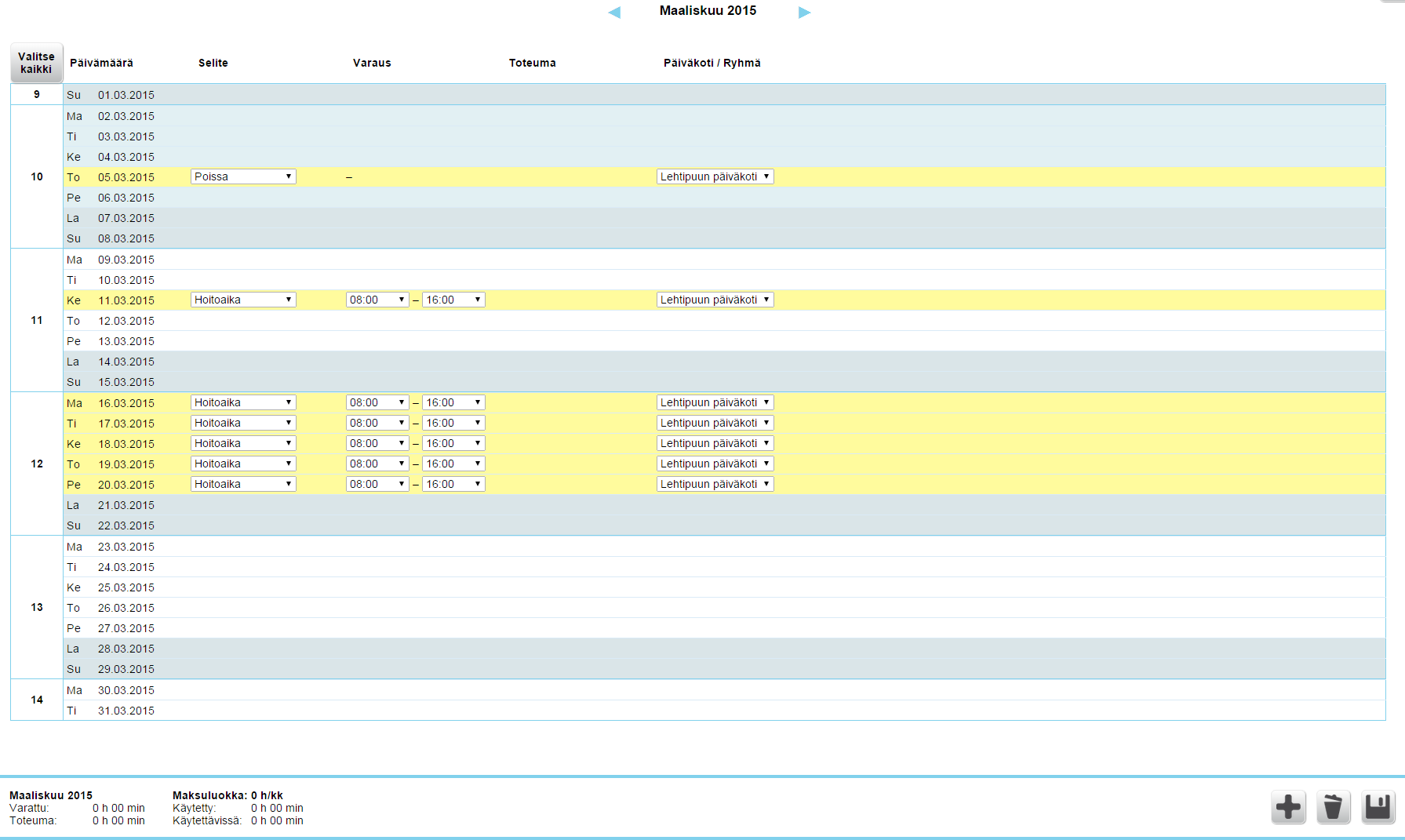Open start time dropdown for 11.03.2015
The height and width of the screenshot is (840, 1405).
click(x=377, y=300)
